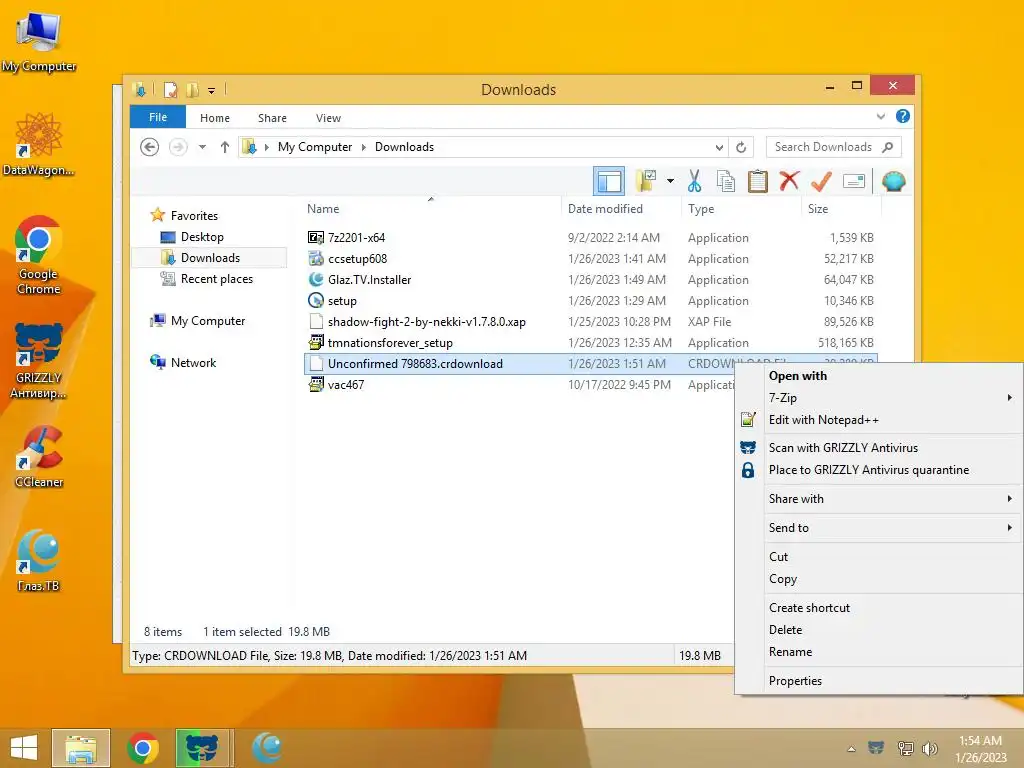Choose Place to GRIZZLY Antivirus quarantine
1024x768 pixels.
click(x=879, y=470)
